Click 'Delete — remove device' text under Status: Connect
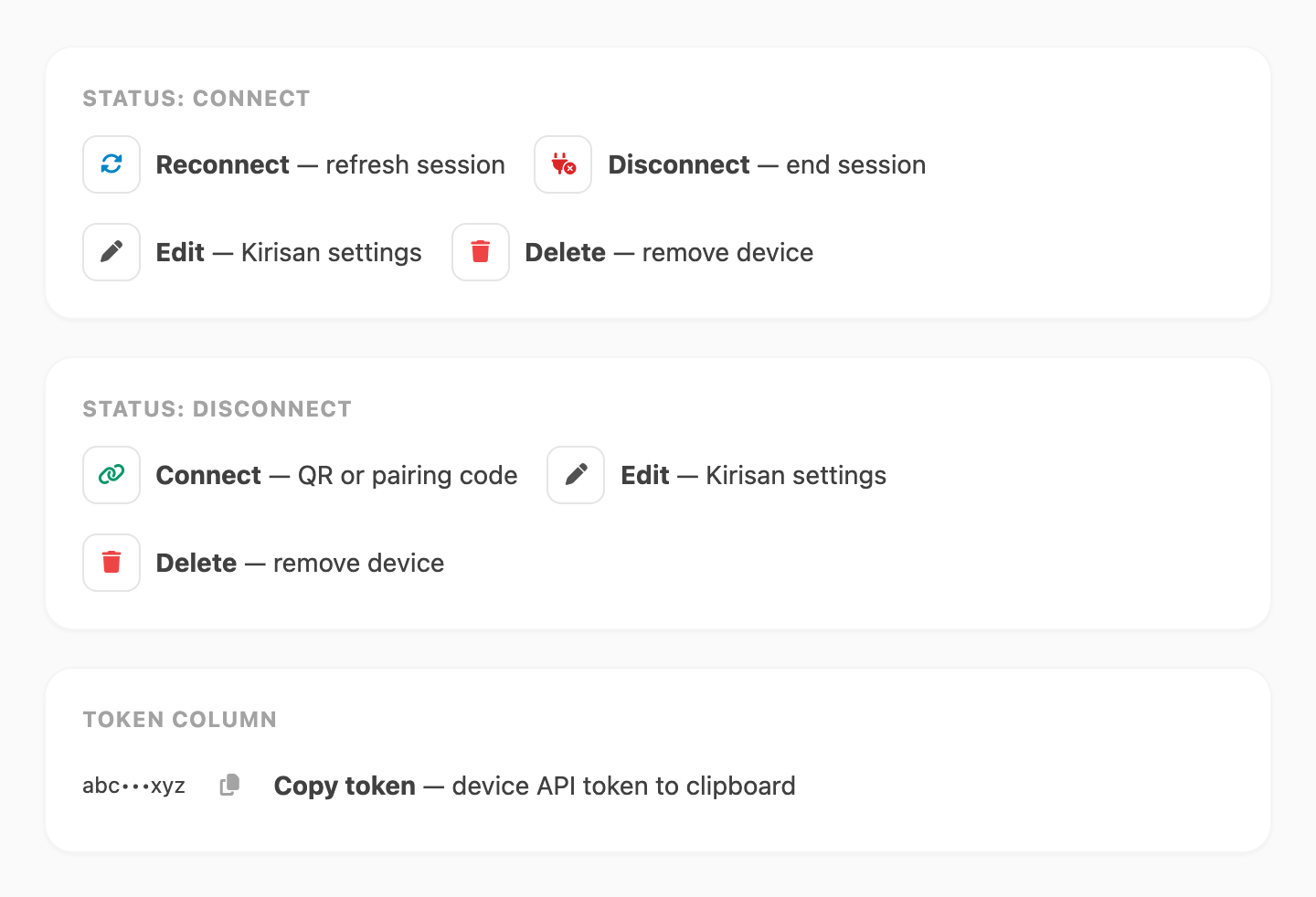 [x=669, y=252]
